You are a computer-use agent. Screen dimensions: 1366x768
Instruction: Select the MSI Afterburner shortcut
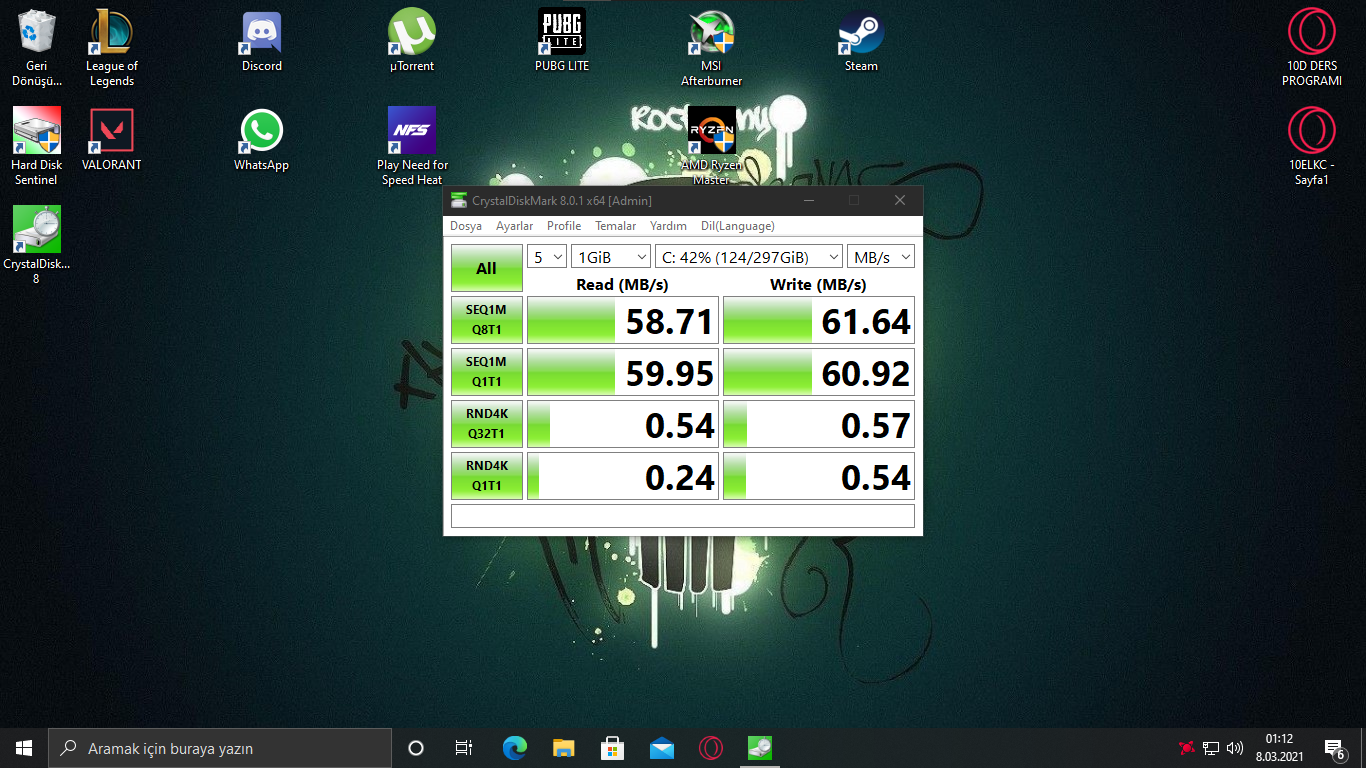click(712, 48)
